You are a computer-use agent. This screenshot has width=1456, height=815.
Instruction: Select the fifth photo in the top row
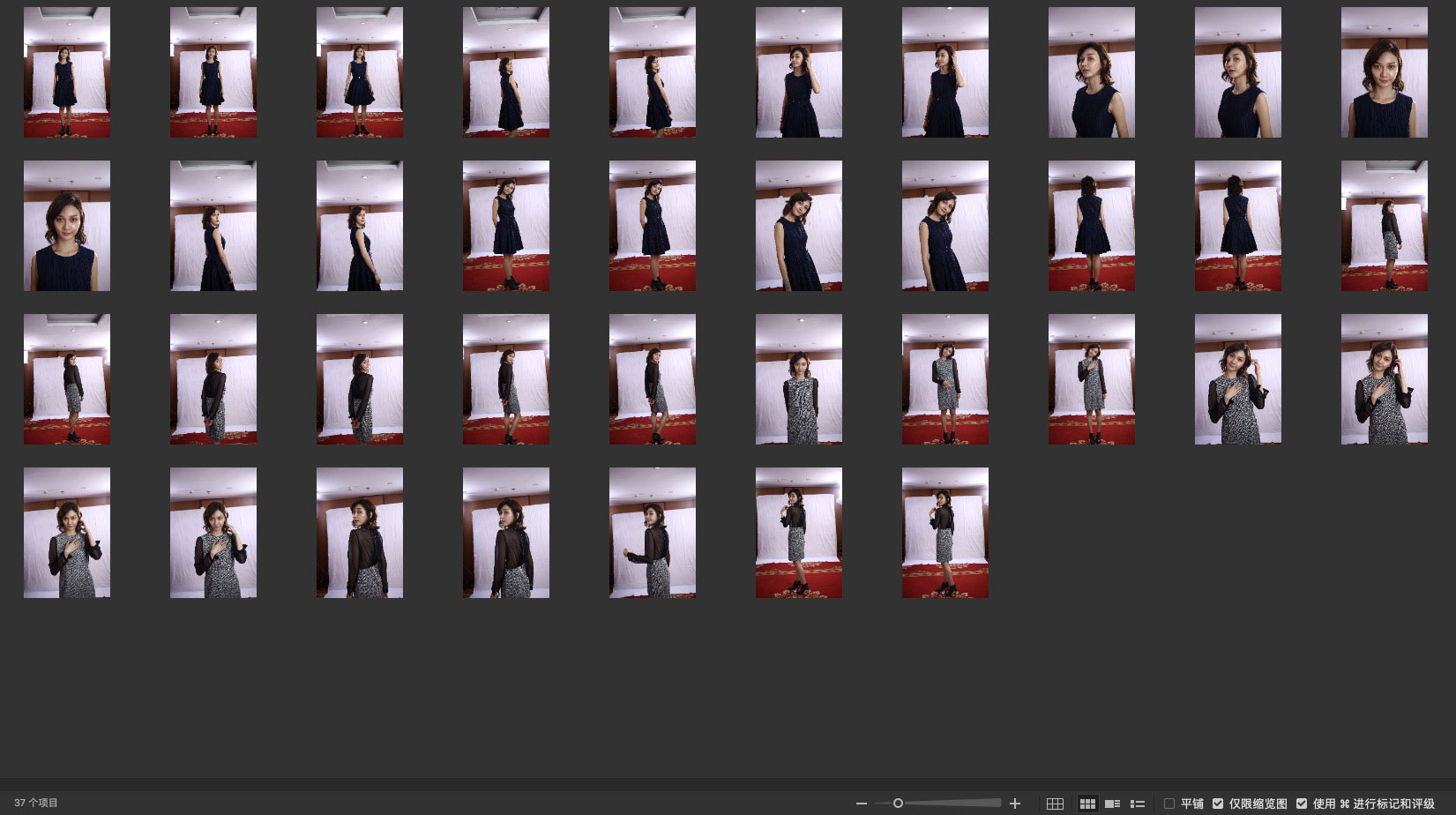click(x=653, y=72)
